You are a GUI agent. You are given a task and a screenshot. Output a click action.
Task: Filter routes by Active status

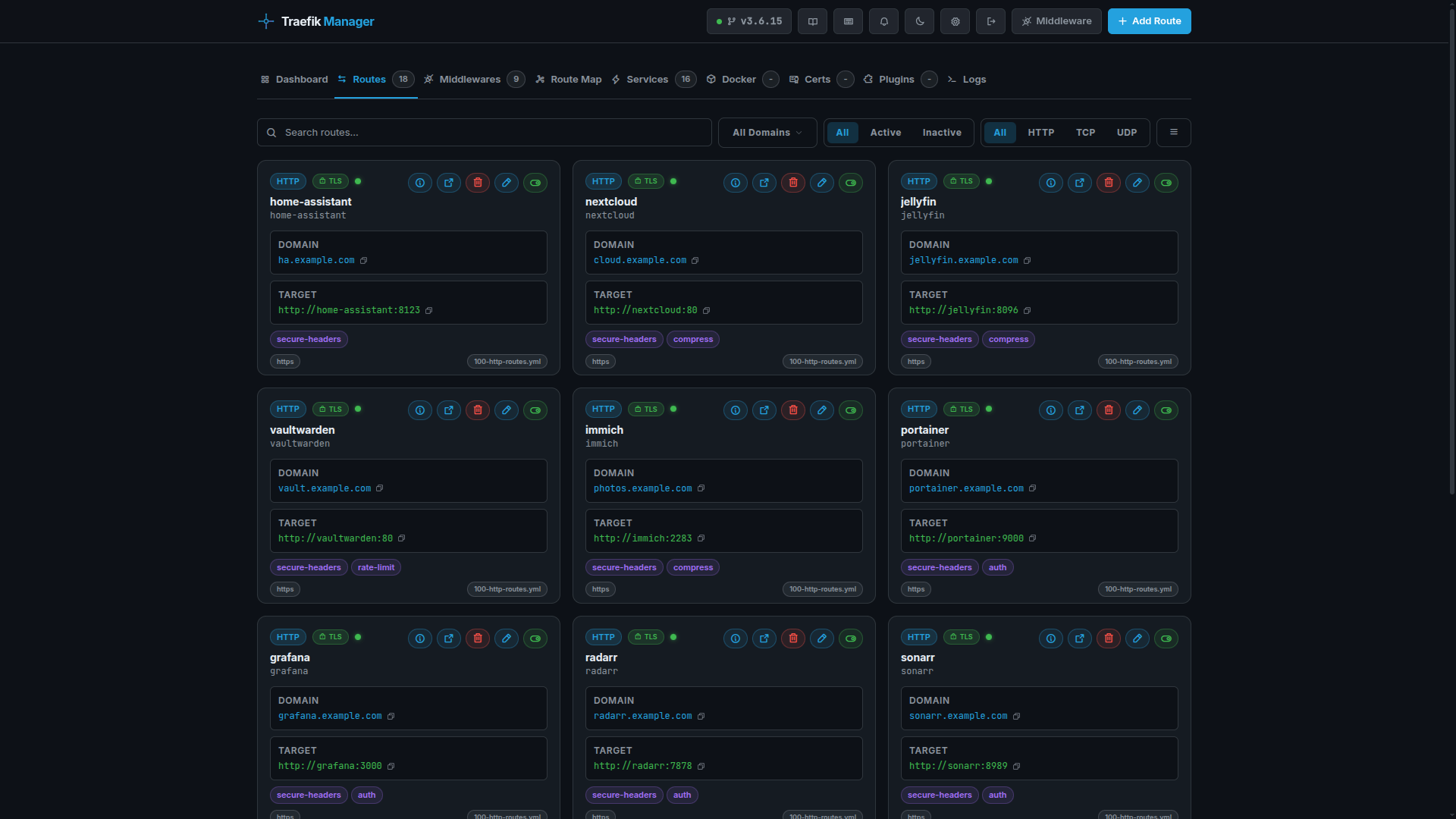click(x=886, y=133)
